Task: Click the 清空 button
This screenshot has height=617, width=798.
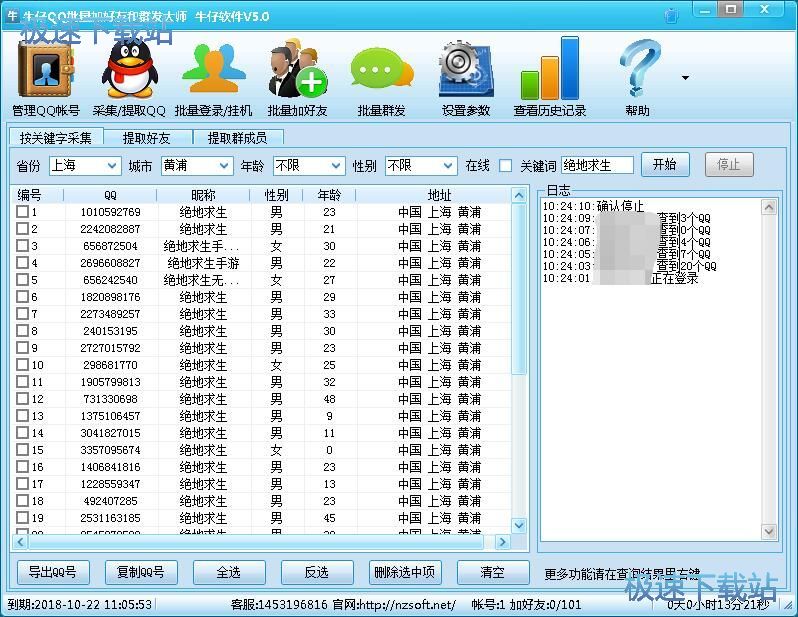Action: pyautogui.click(x=493, y=573)
